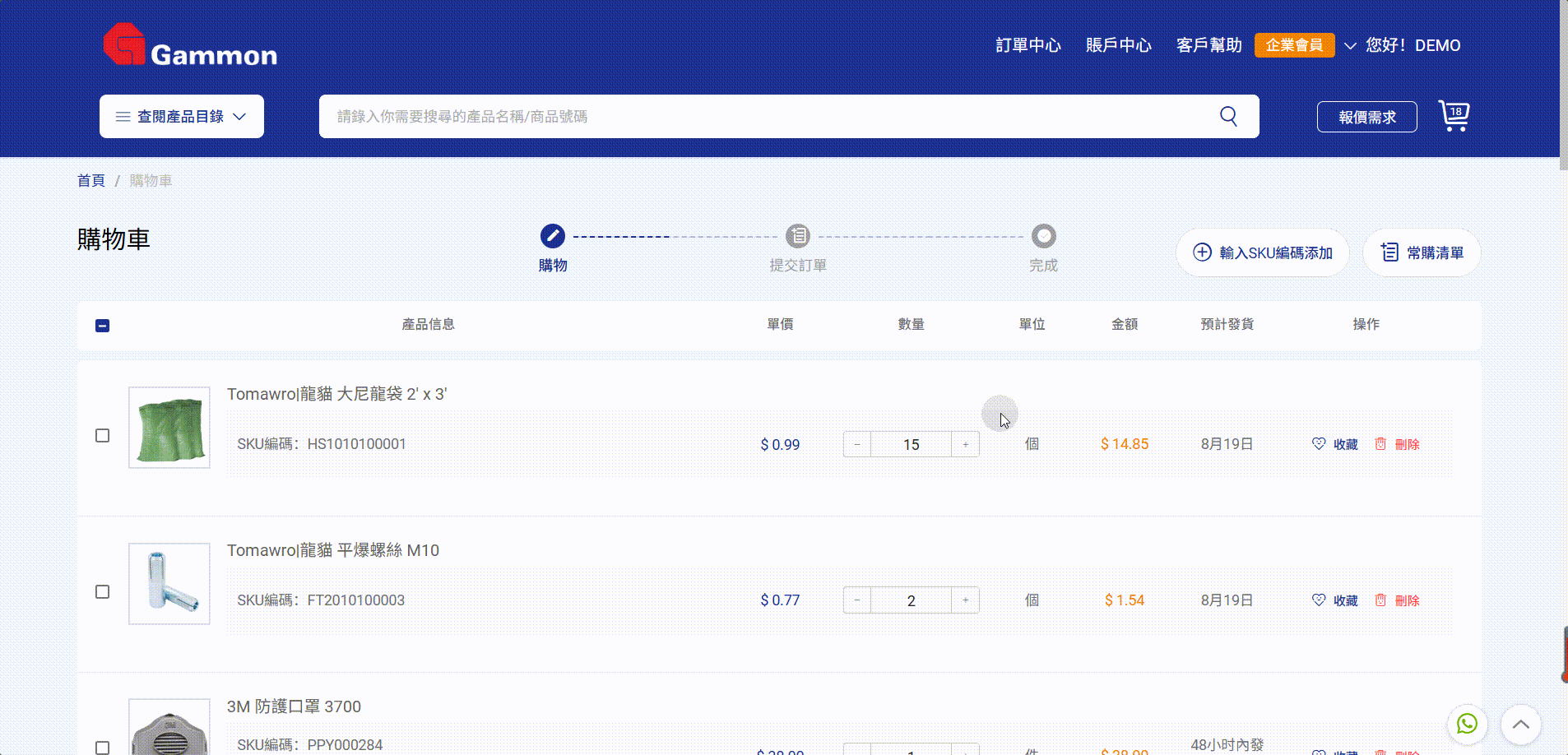Expand the user account dropdown chevron
The width and height of the screenshot is (1568, 755).
pos(1350,46)
